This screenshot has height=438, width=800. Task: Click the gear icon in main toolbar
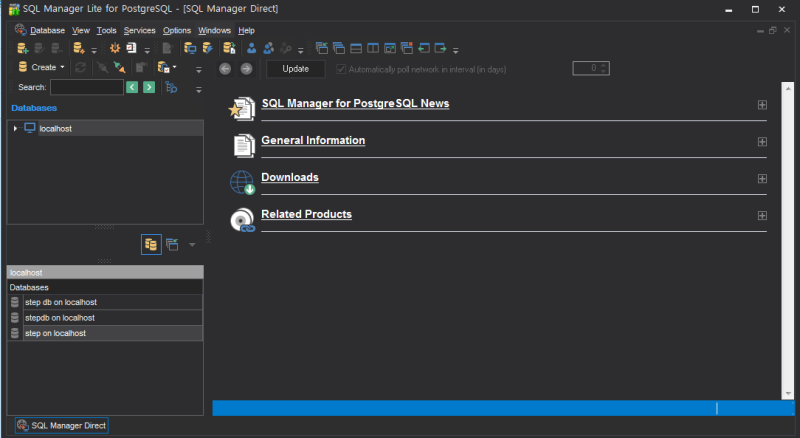115,48
